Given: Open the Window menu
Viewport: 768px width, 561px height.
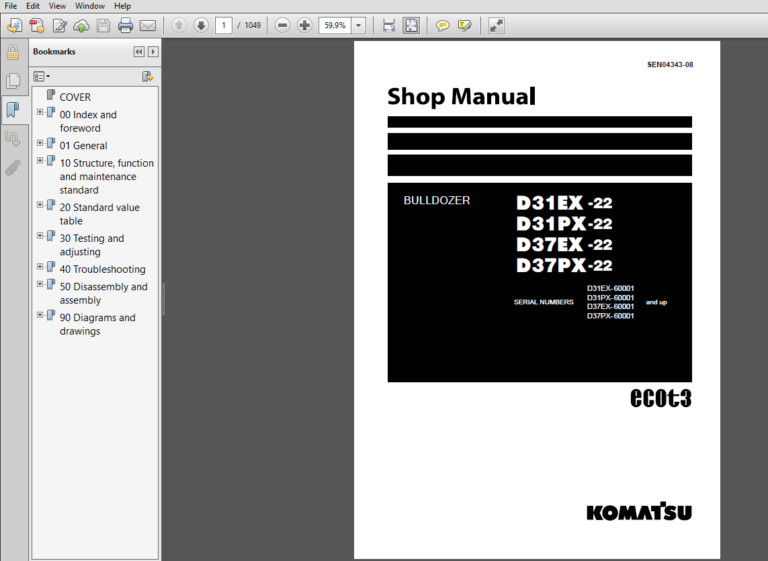Looking at the screenshot, I should pos(90,6).
